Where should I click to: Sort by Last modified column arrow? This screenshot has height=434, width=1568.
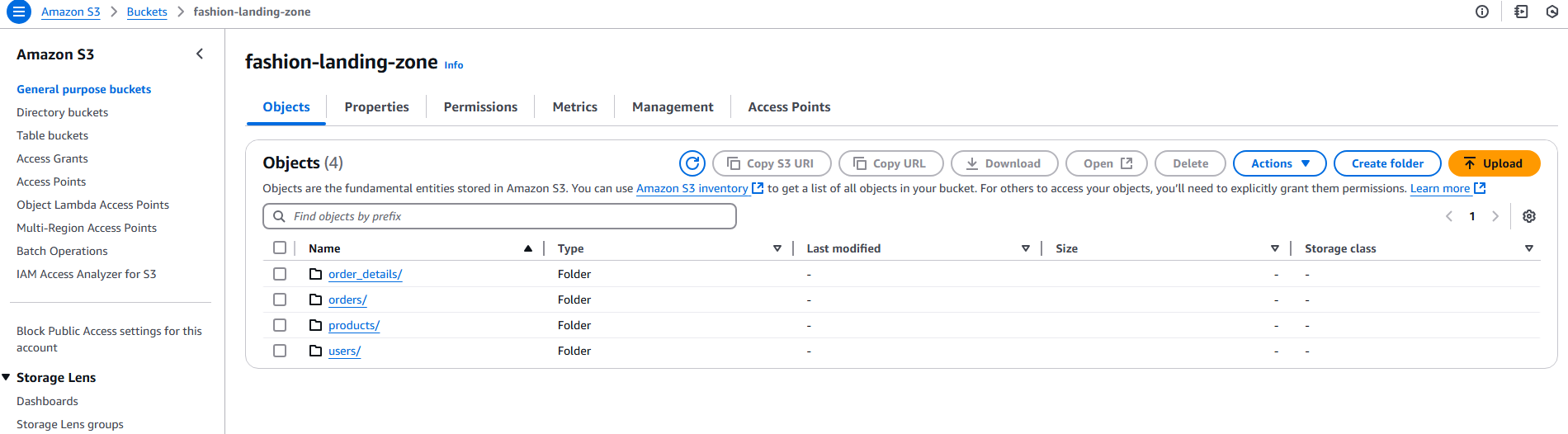click(x=1026, y=248)
